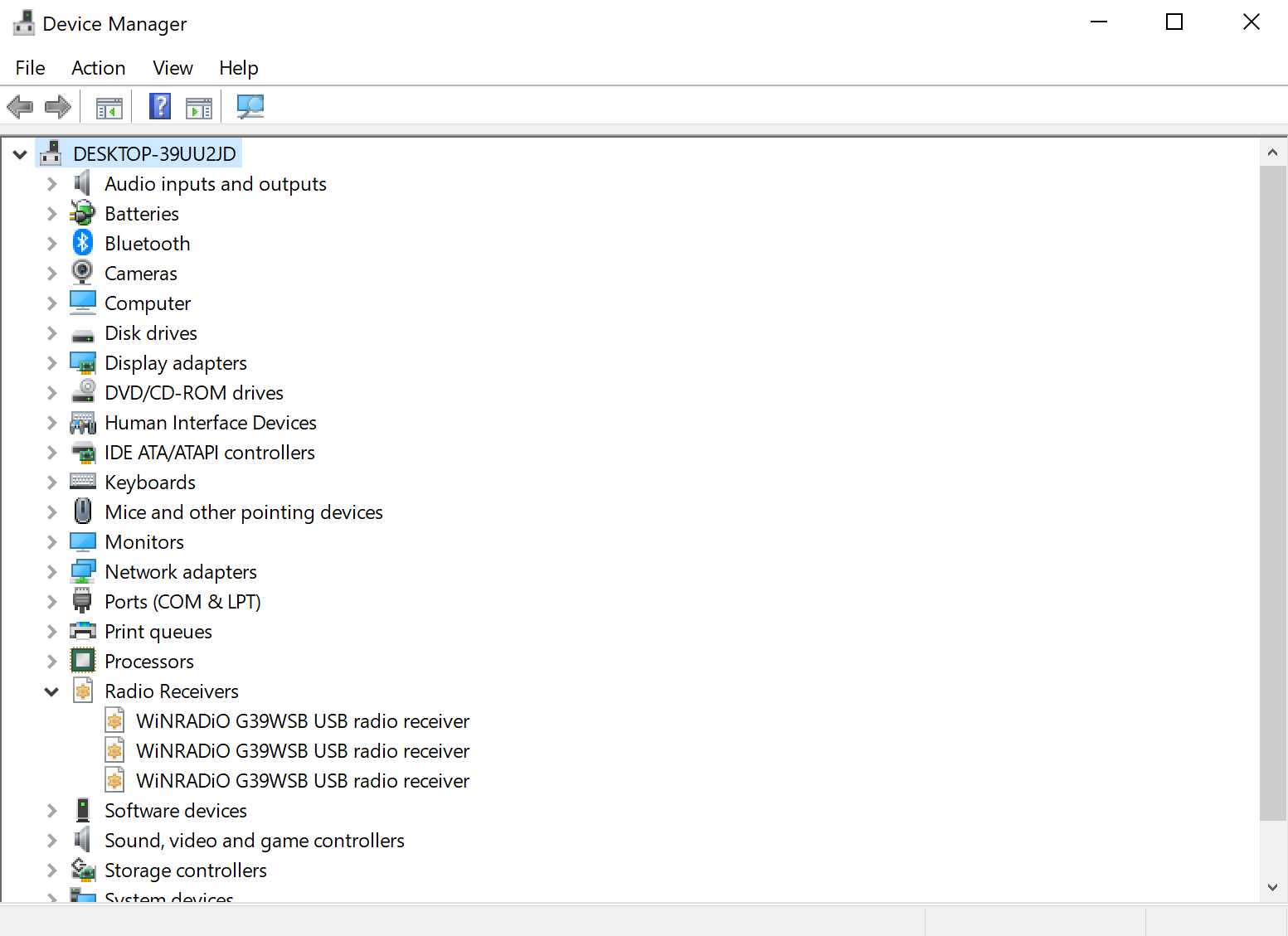The image size is (1288, 936).
Task: Expand the Software devices category
Action: point(51,811)
